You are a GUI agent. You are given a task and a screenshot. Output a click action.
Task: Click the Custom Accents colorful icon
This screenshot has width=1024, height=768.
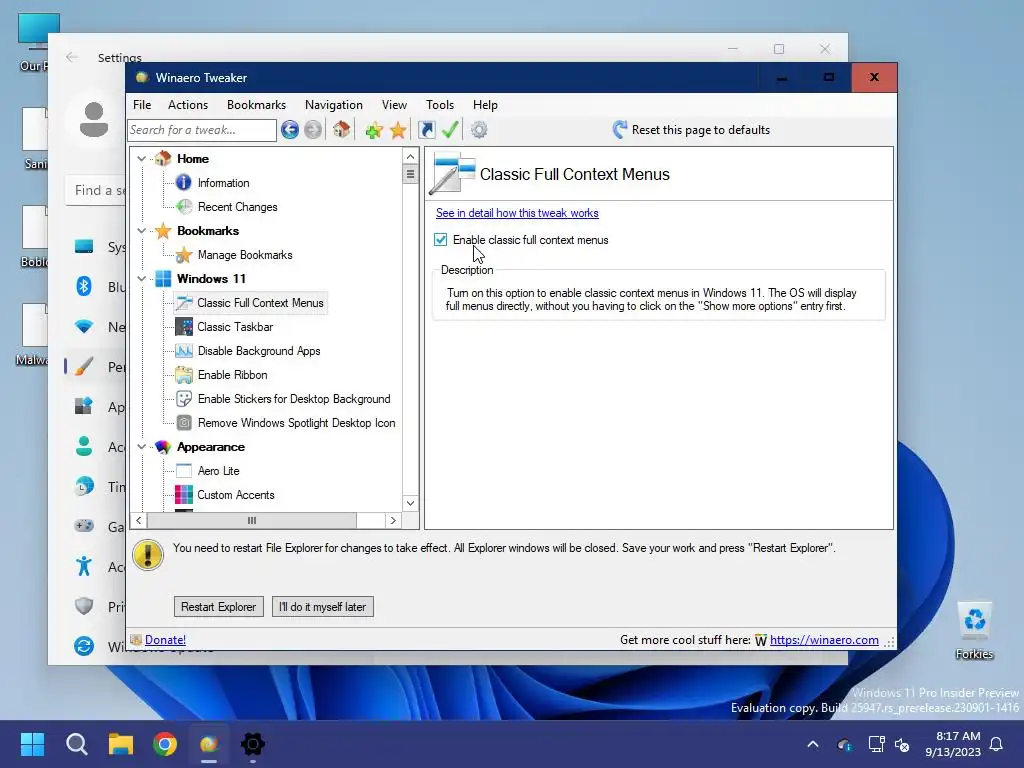[x=184, y=495]
